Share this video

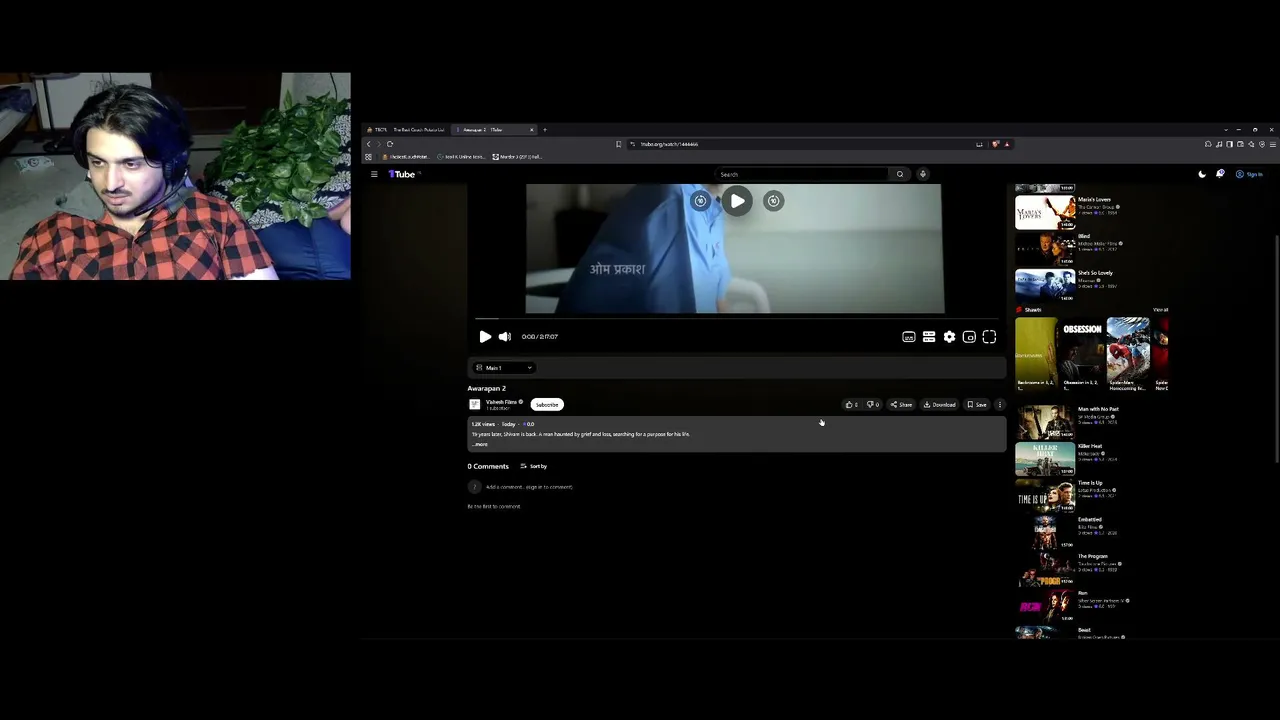[x=902, y=405]
